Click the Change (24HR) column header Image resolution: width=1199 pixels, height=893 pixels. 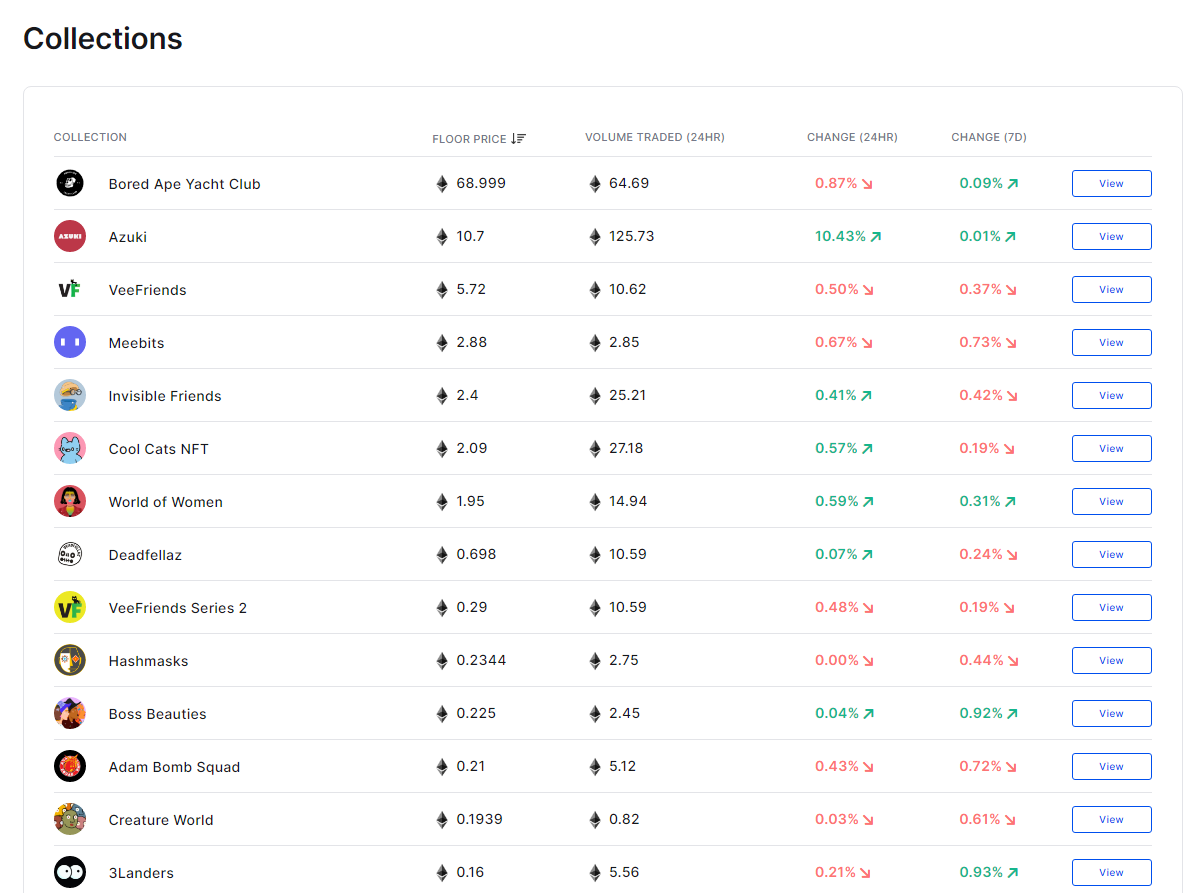point(852,138)
